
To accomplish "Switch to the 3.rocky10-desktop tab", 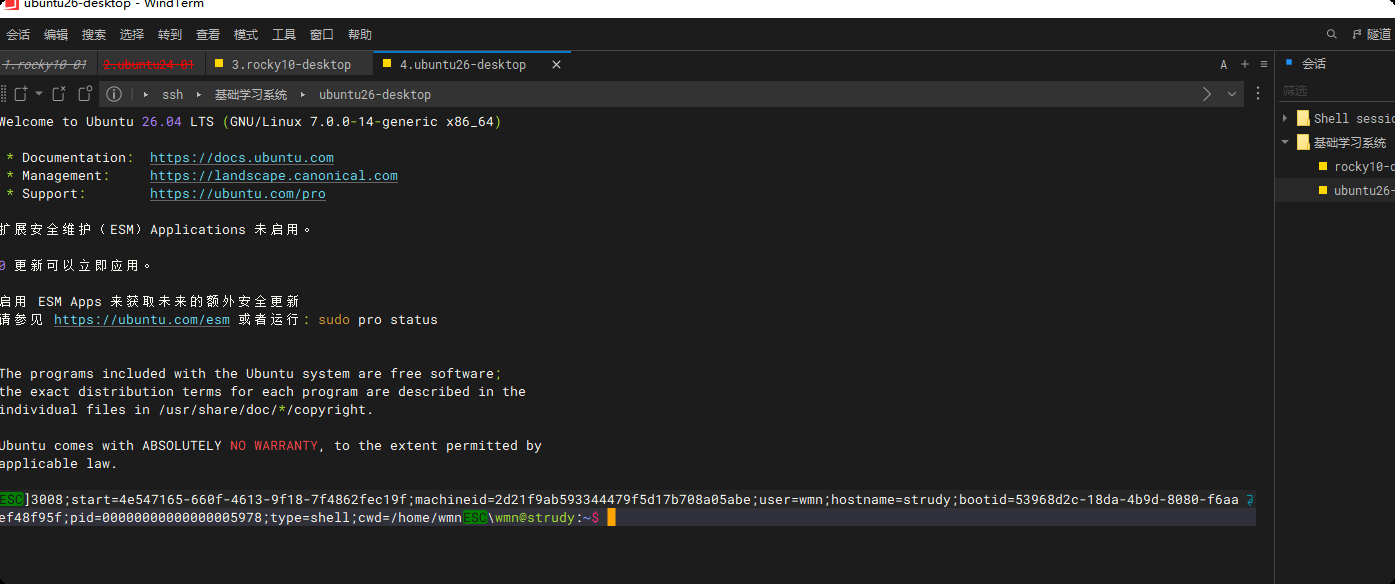I will [288, 64].
